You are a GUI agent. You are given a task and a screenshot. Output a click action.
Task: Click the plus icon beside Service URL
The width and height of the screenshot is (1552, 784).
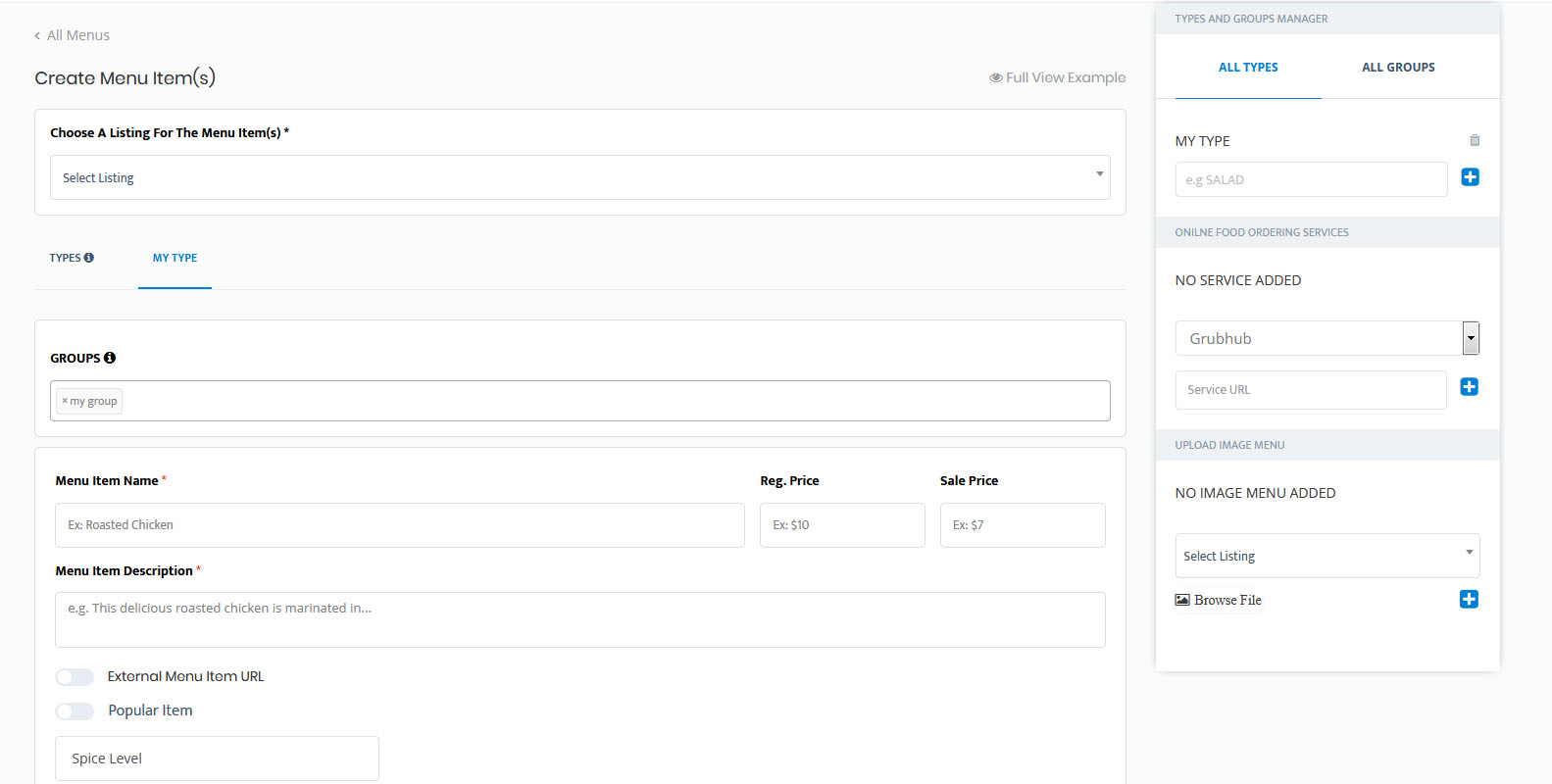coord(1469,387)
